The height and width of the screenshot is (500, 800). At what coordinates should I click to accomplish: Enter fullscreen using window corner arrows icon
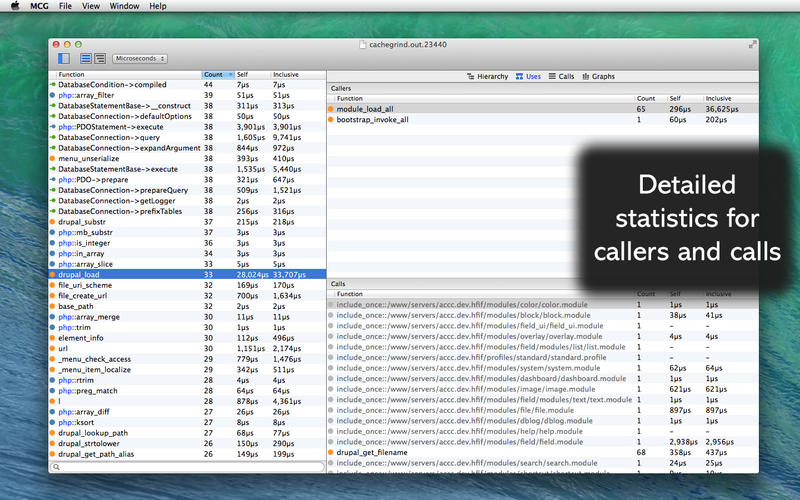(x=752, y=44)
